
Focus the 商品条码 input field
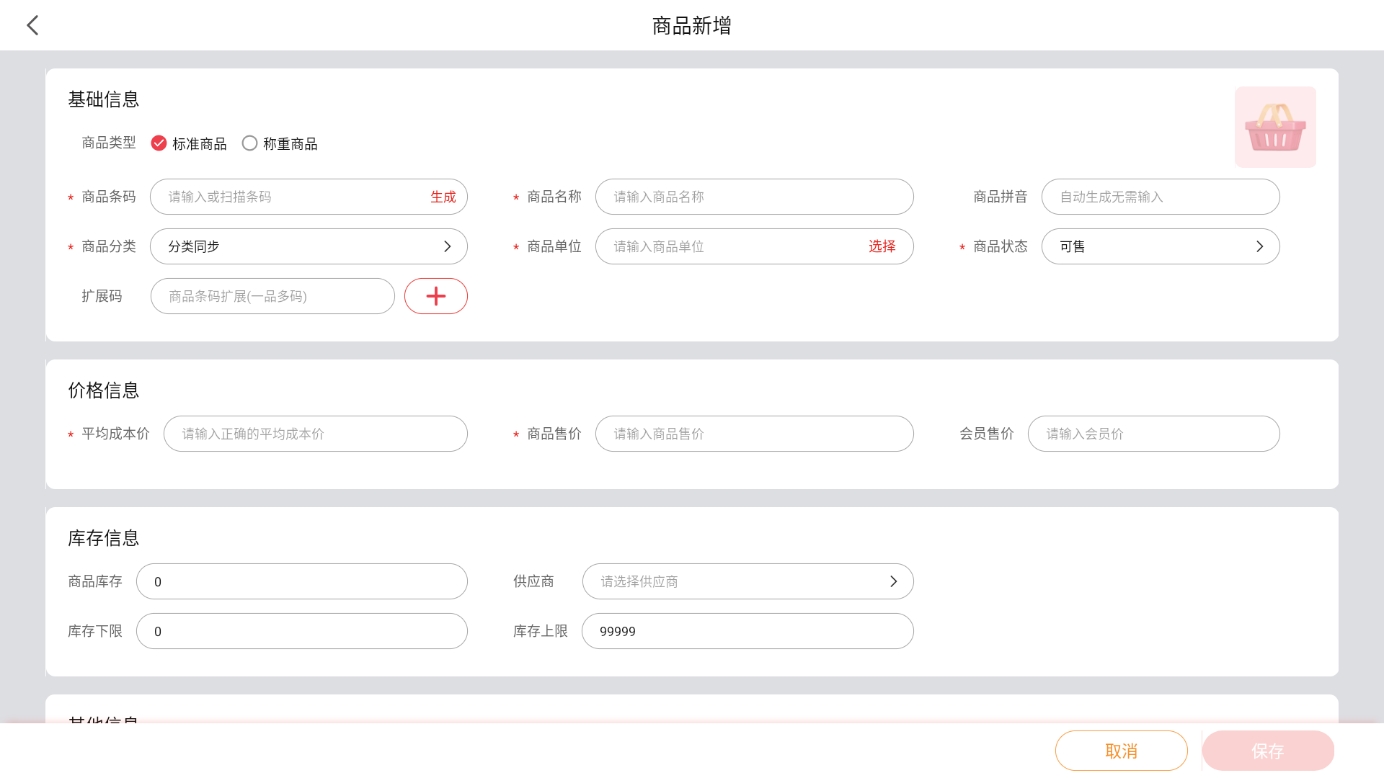pos(290,197)
